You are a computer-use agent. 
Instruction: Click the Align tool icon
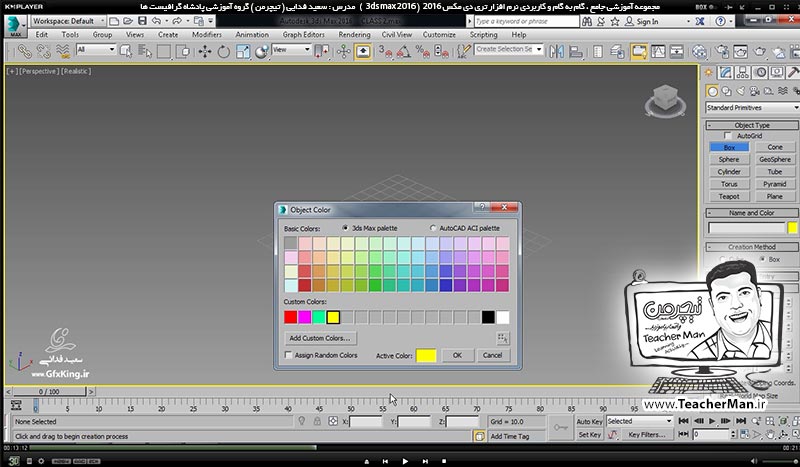576,51
